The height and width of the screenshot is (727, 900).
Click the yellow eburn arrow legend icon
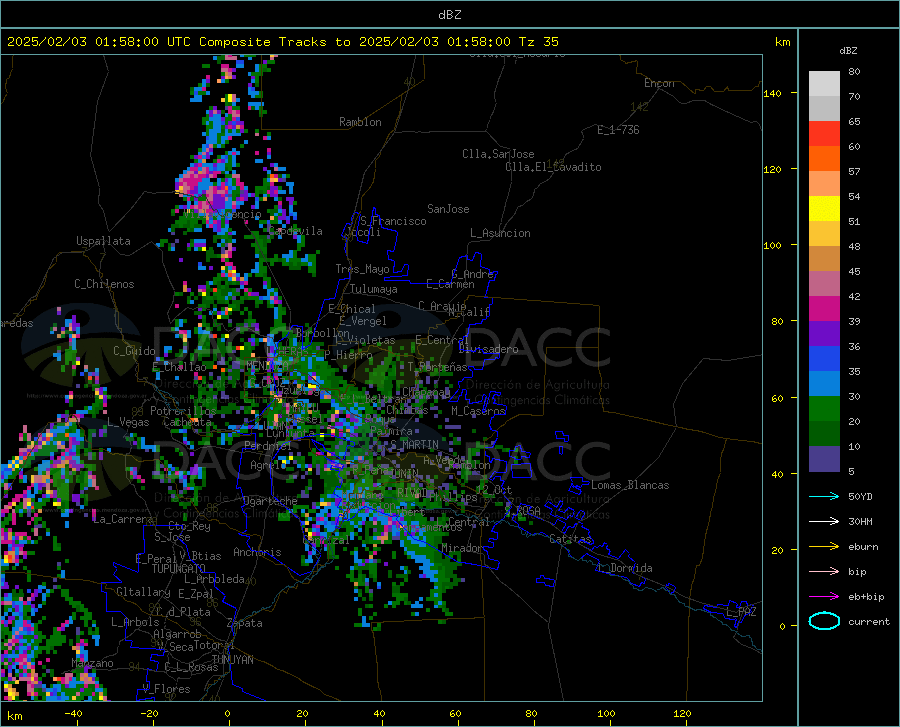pos(824,547)
